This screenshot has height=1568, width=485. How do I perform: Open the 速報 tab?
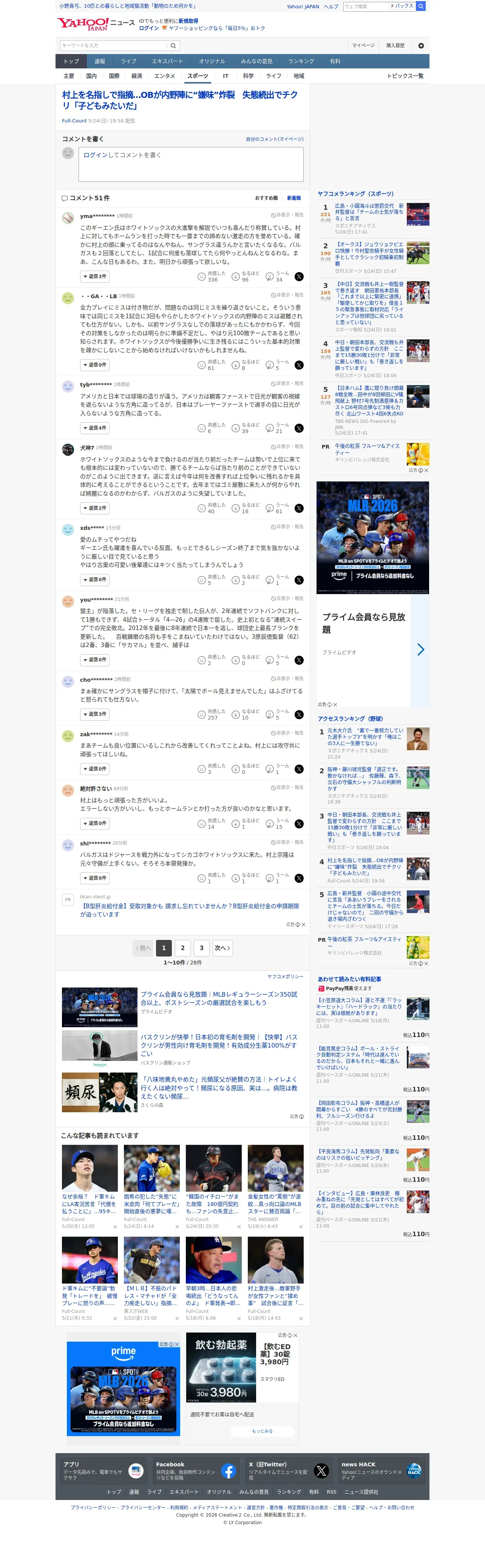pyautogui.click(x=100, y=62)
